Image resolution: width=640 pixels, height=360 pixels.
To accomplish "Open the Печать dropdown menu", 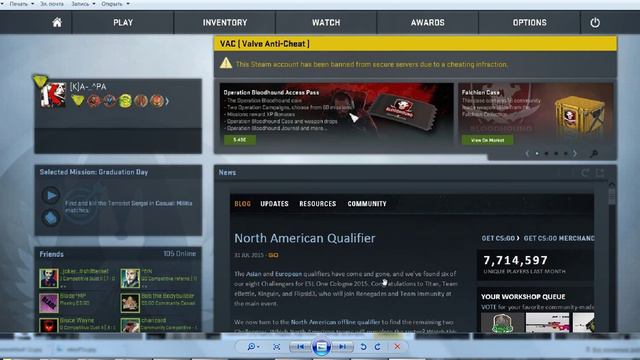I will click(21, 4).
